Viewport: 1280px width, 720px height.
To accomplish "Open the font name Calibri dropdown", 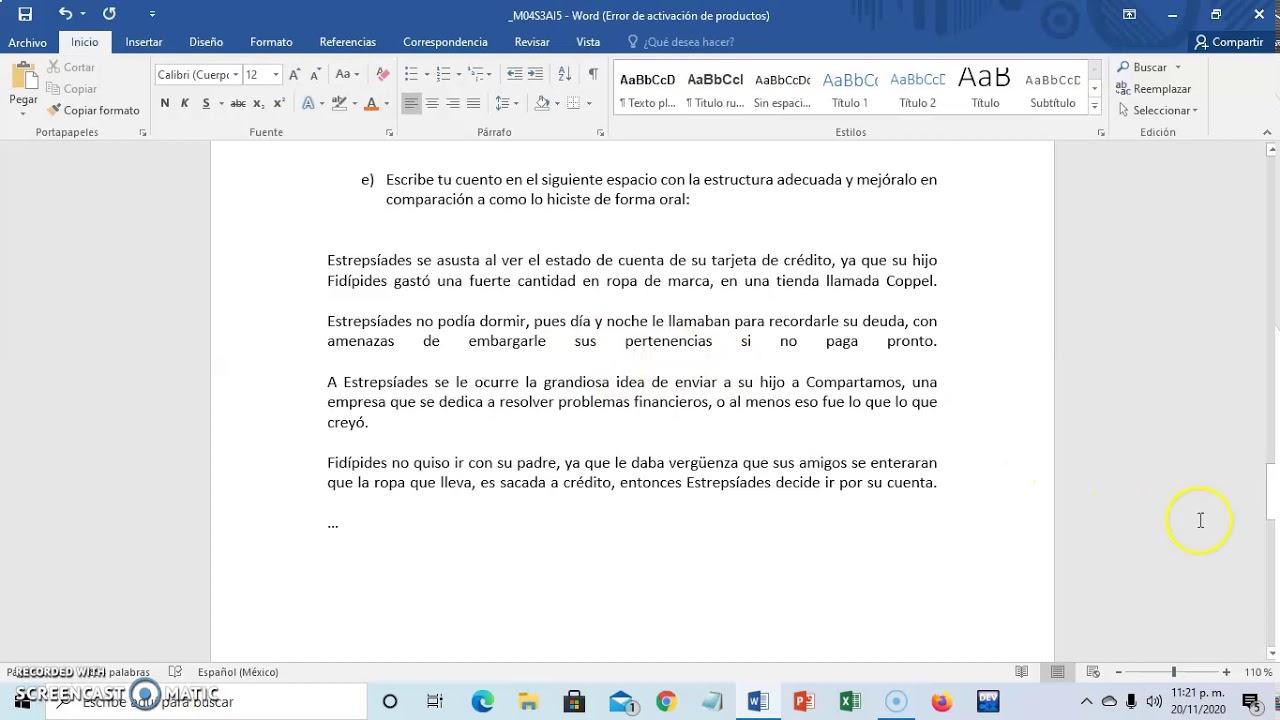I will 236,75.
